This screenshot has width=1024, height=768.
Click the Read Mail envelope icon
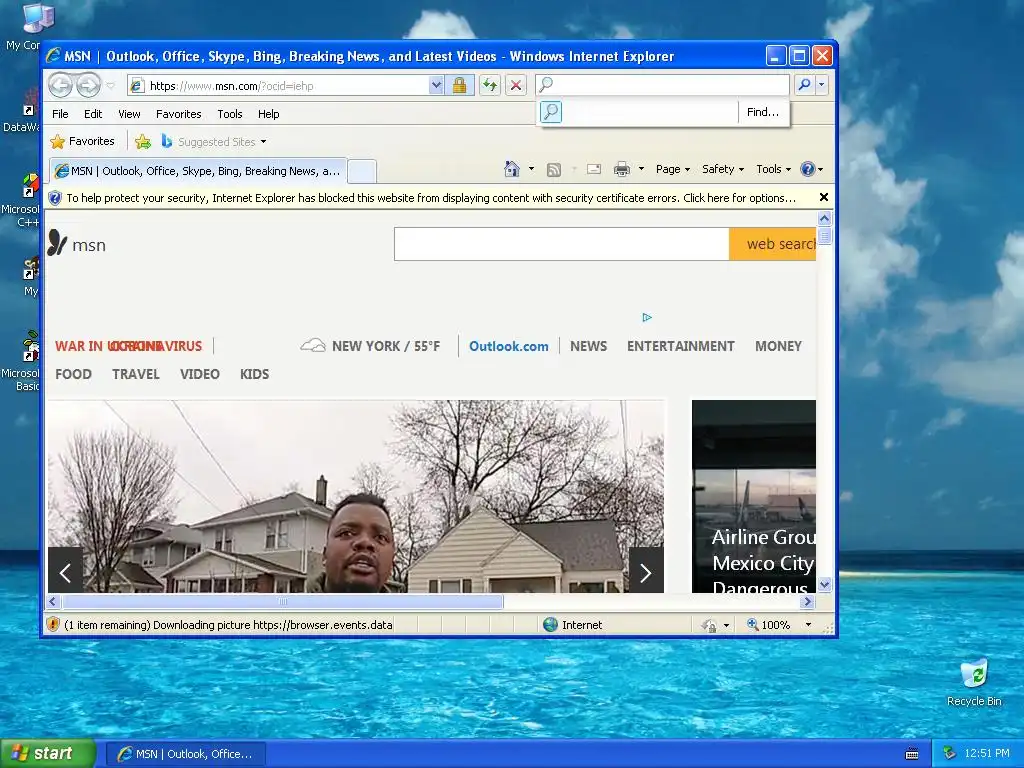coord(594,169)
